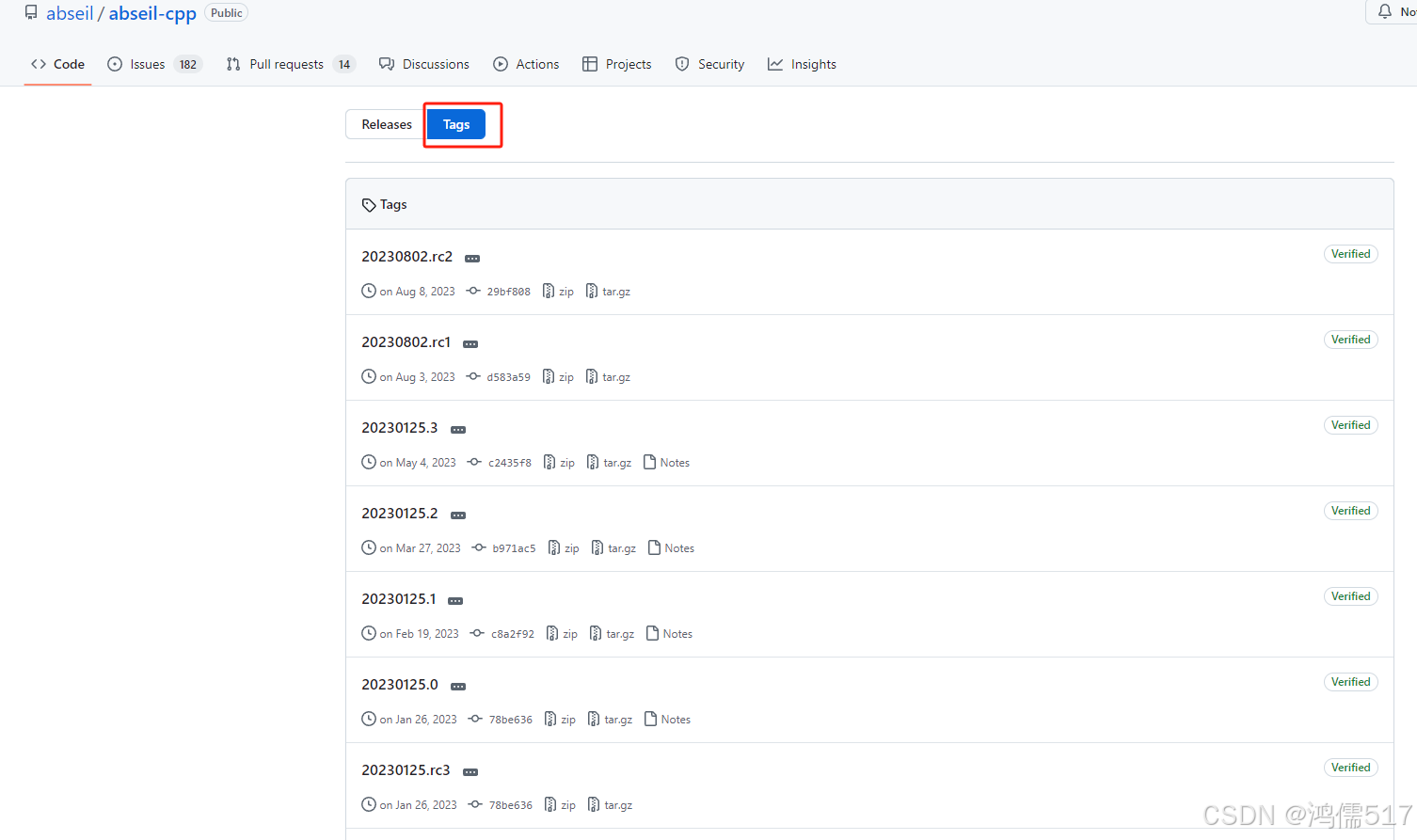Select the Tags button
This screenshot has height=840, width=1417.
point(456,124)
